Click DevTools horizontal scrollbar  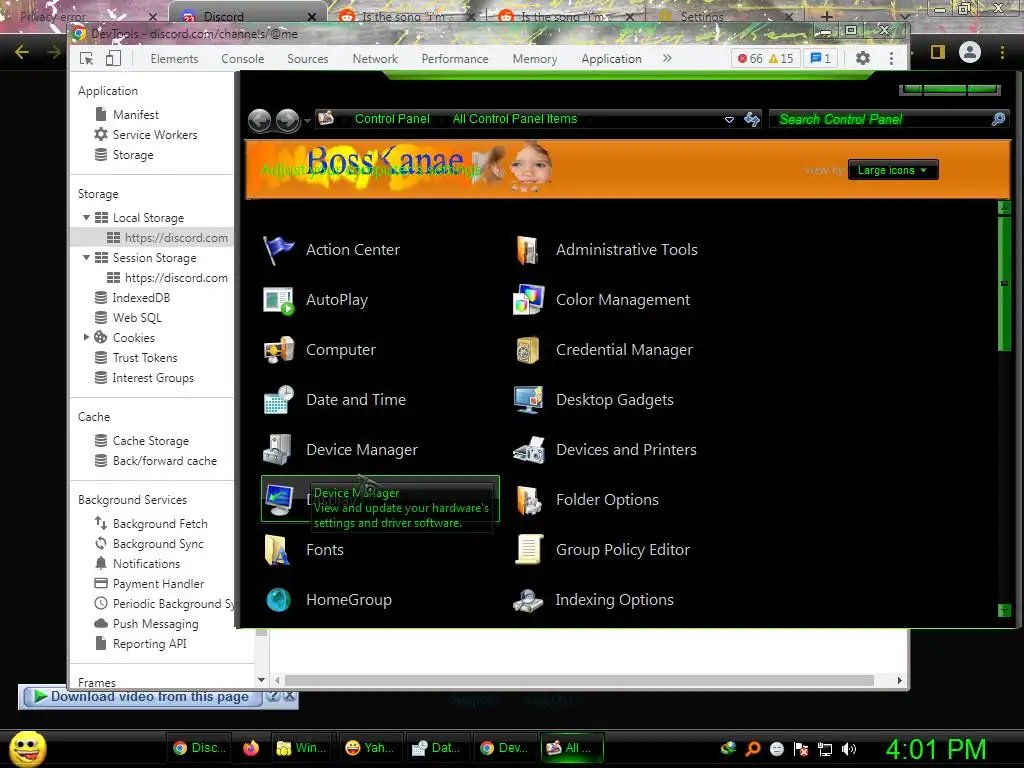579,680
